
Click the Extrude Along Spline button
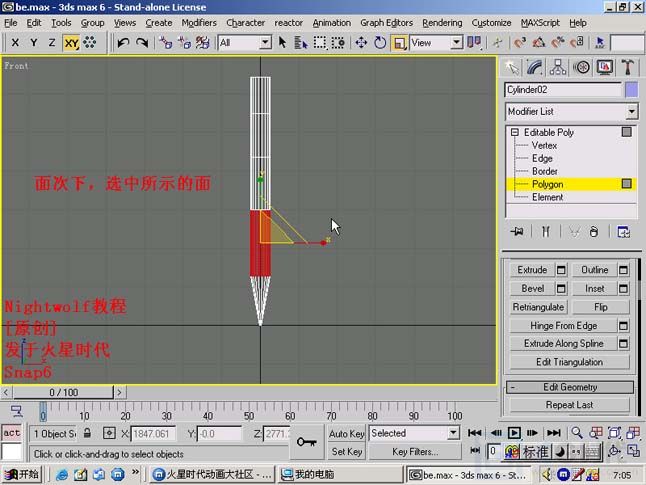click(x=563, y=344)
